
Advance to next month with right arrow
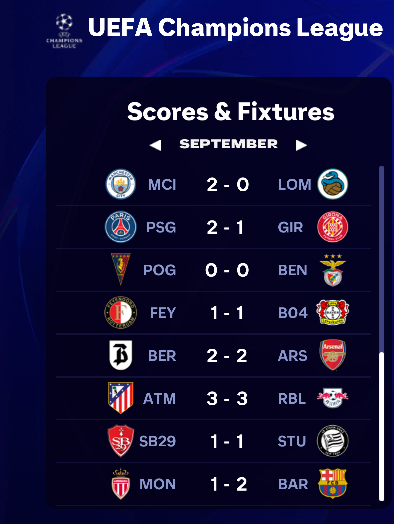[x=301, y=145]
